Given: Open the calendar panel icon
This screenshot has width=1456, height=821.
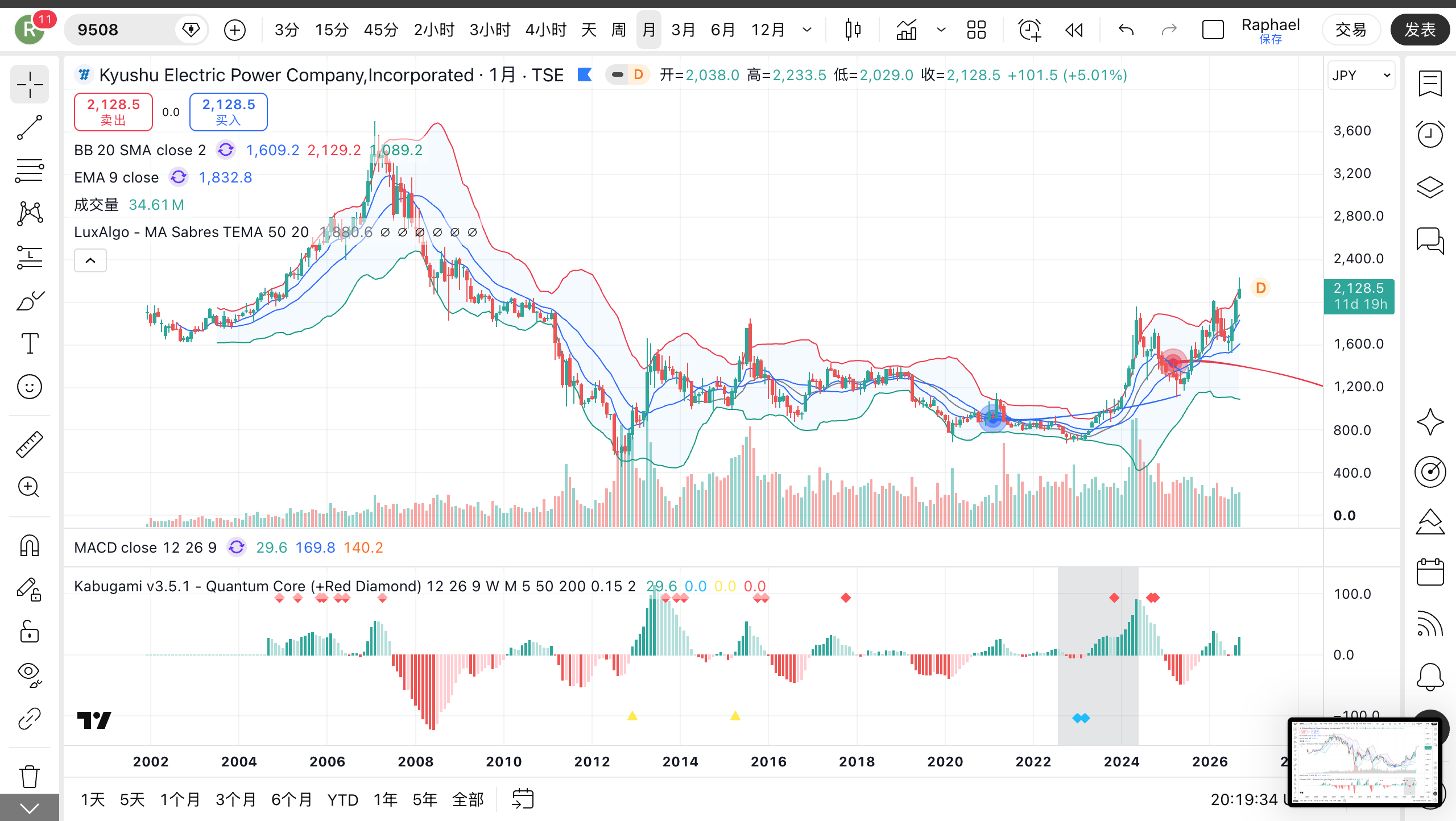Looking at the screenshot, I should [x=1430, y=571].
